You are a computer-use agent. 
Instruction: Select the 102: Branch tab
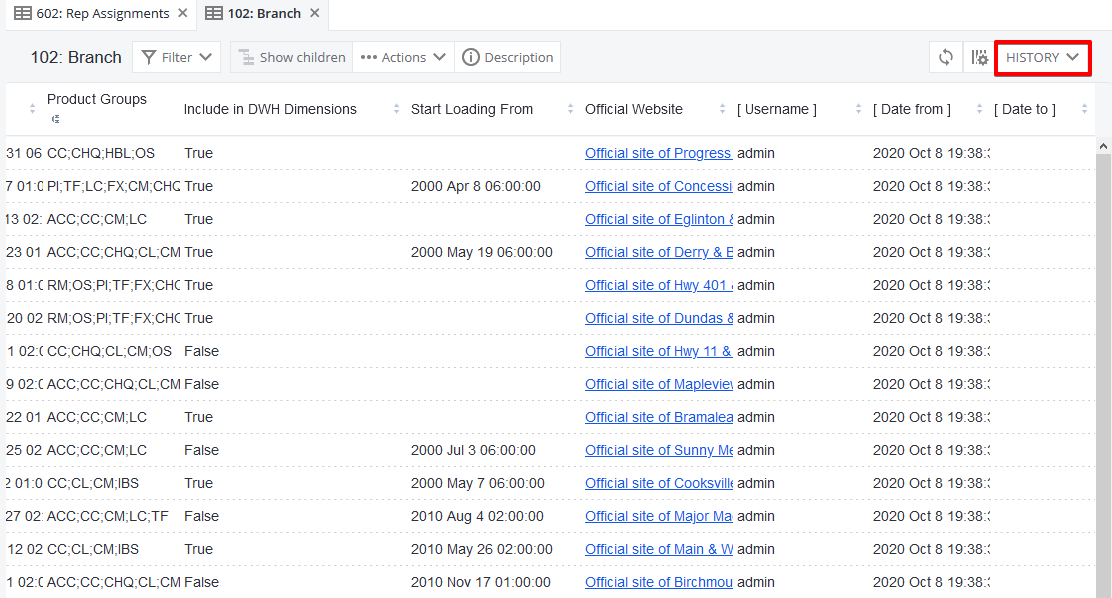point(254,13)
